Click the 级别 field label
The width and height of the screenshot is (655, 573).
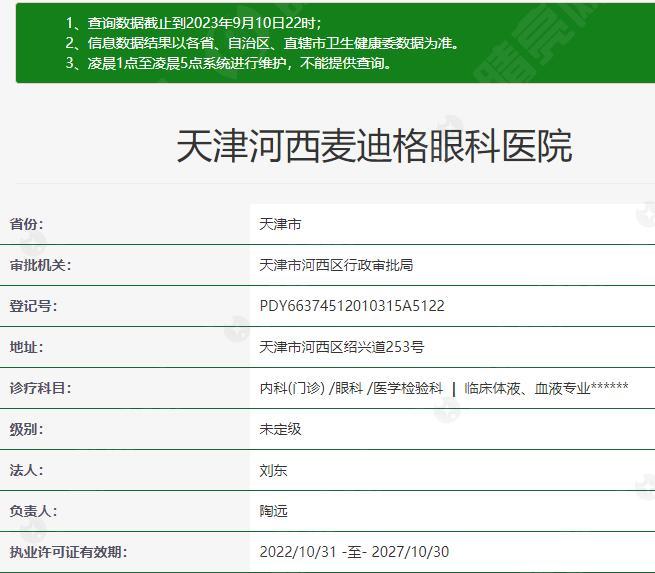(x=26, y=429)
